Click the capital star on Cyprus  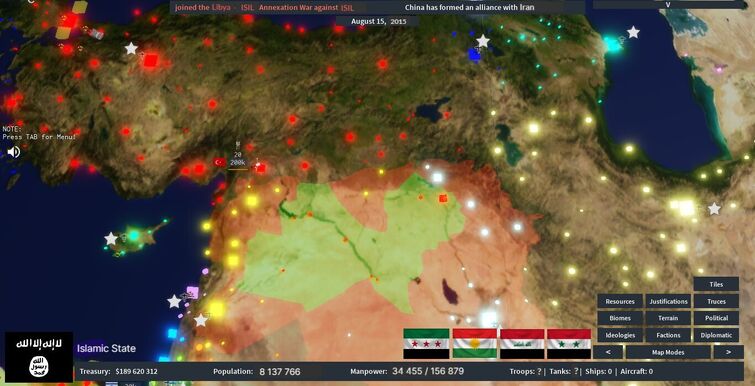coord(111,238)
